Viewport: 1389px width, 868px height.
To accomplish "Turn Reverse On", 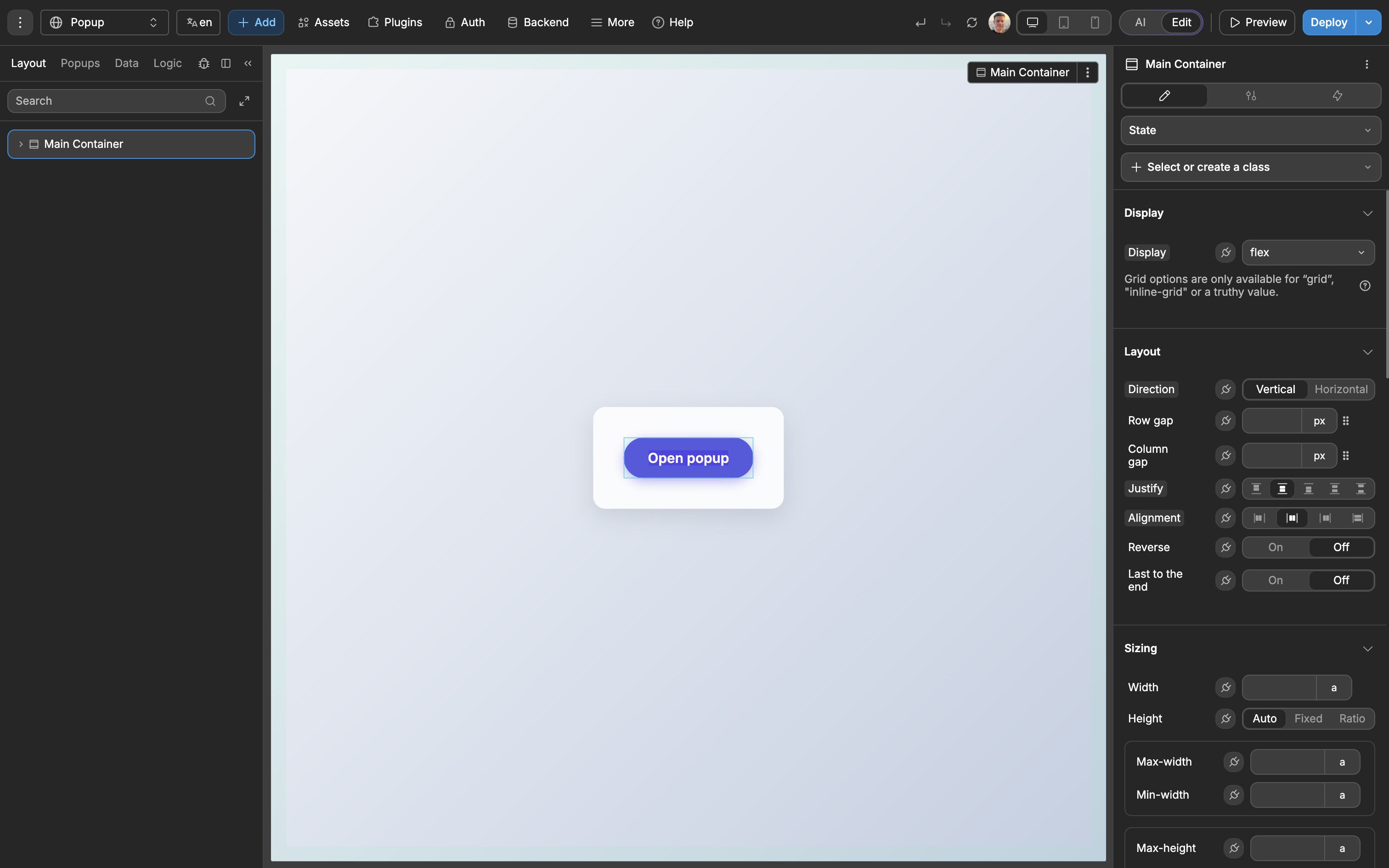I will click(x=1276, y=547).
